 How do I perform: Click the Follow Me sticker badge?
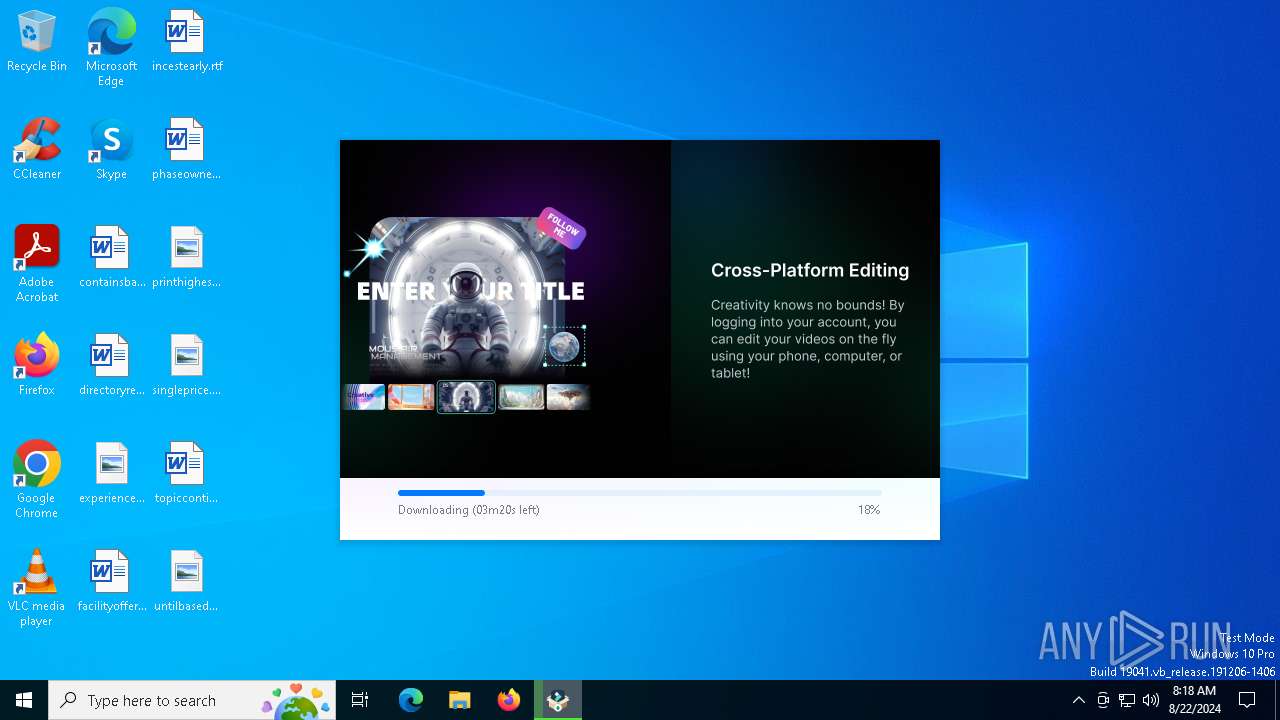[x=562, y=228]
